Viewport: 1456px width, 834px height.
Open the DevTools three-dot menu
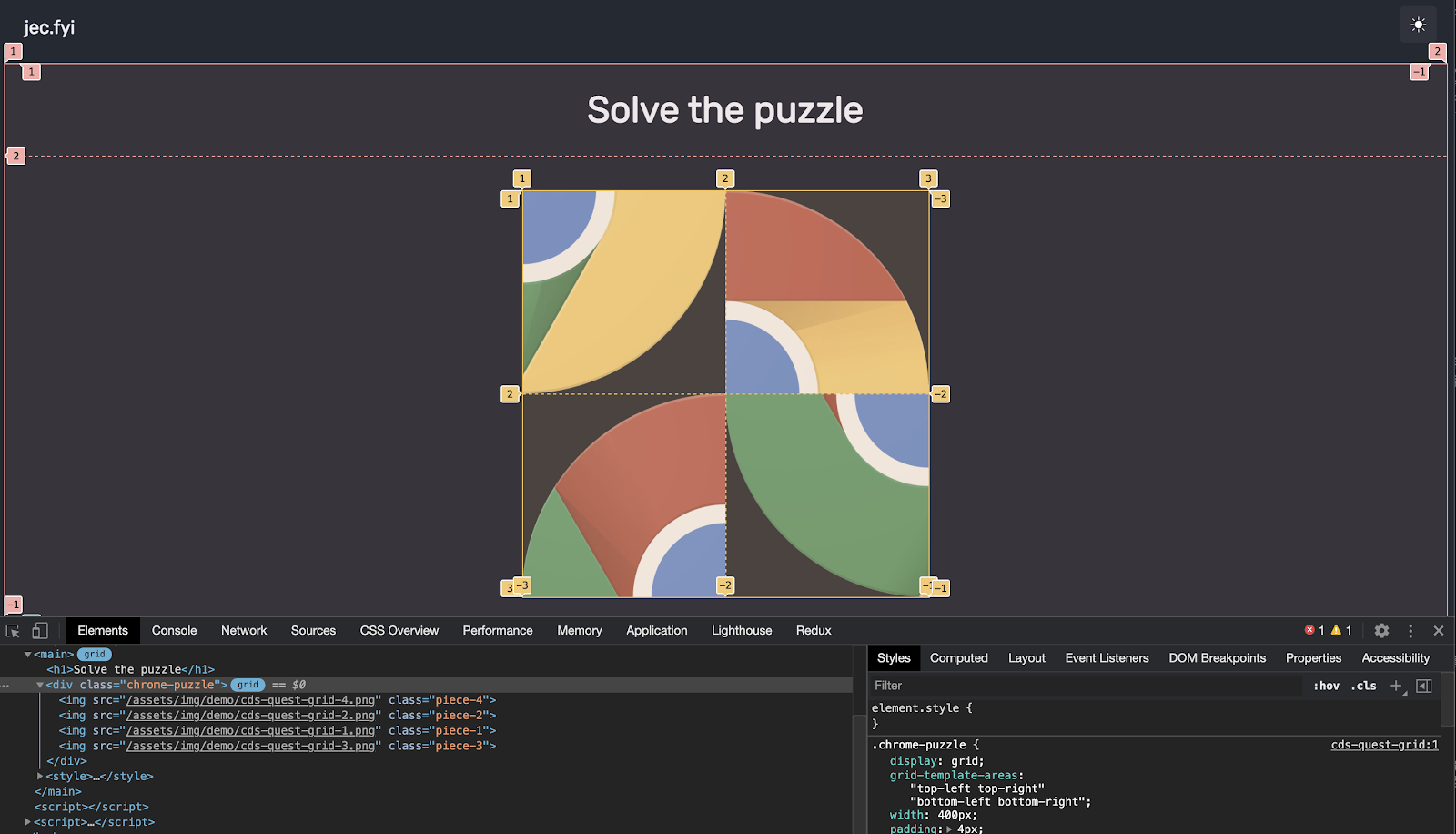[x=1410, y=630]
